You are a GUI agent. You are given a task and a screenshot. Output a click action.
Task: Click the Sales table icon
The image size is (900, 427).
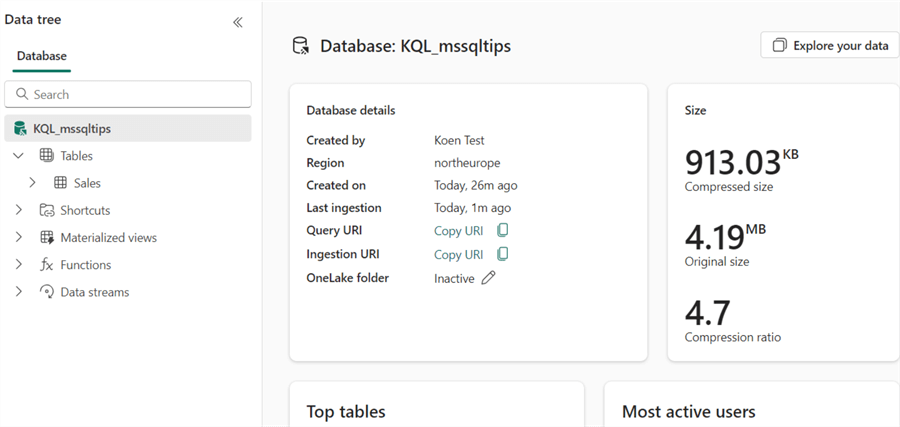(x=60, y=183)
